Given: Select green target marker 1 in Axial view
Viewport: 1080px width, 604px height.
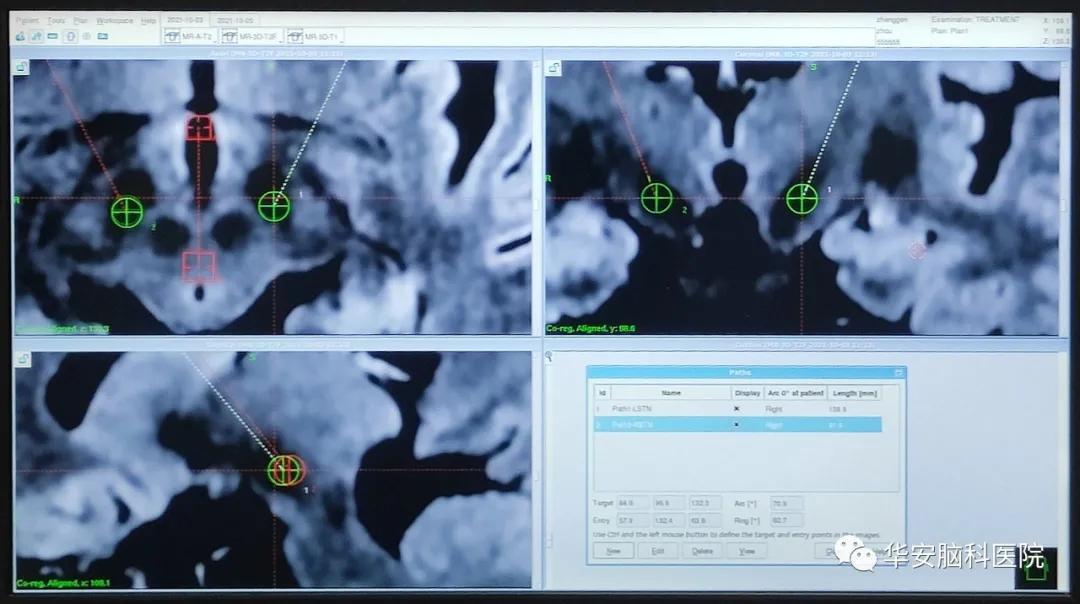Looking at the screenshot, I should [274, 206].
